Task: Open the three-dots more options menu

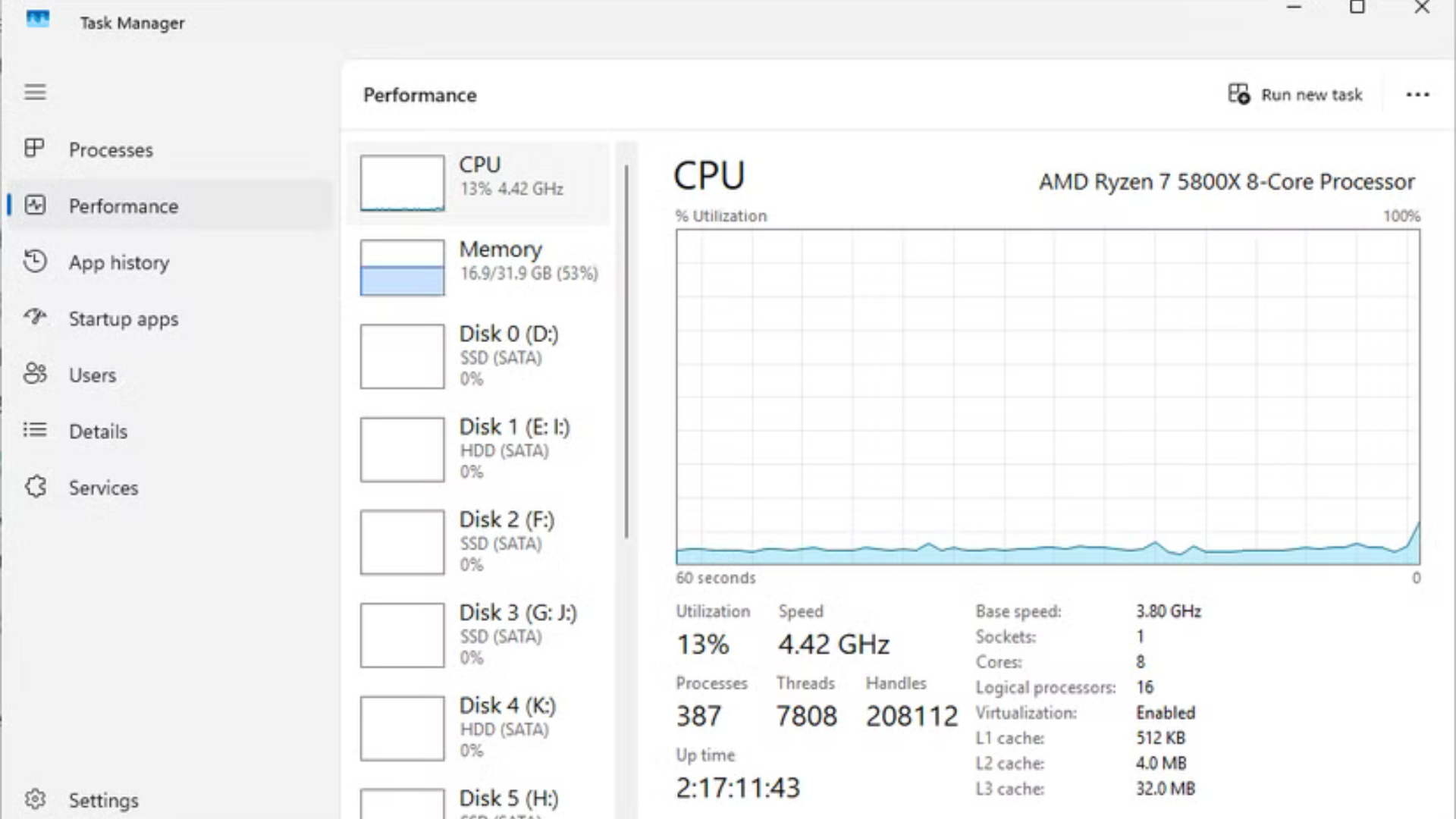Action: [1417, 95]
